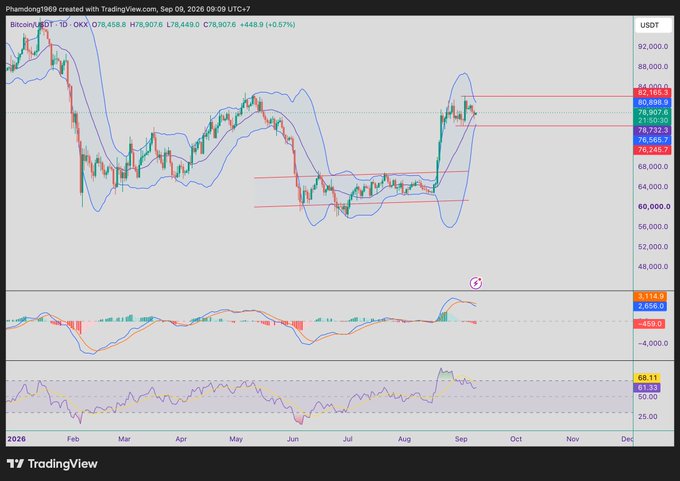The image size is (680, 481).
Task: Click the purple lightning bolt icon on chart
Action: [476, 283]
